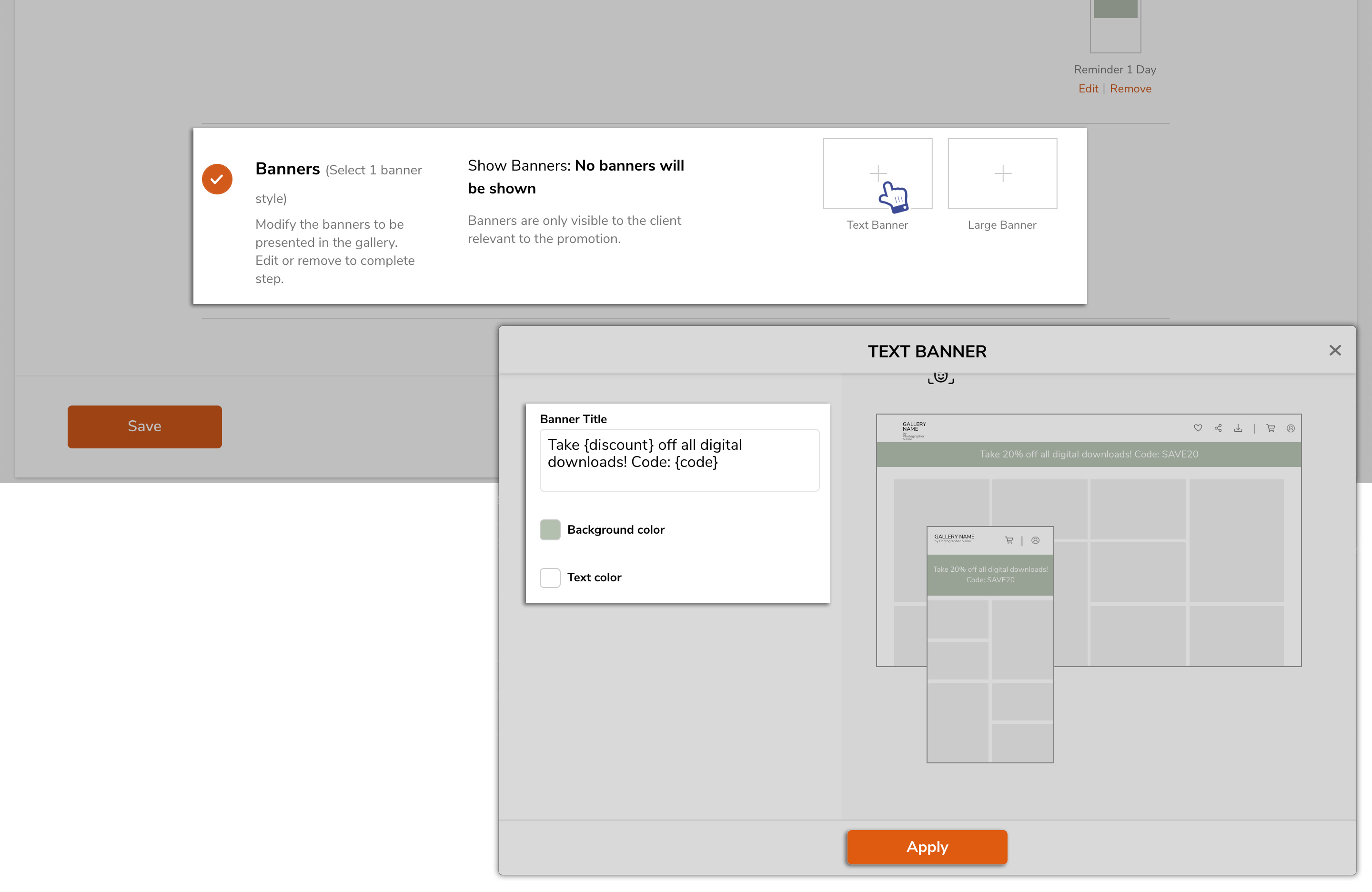Click Remove under Reminder 1 Day
The image size is (1372, 892).
coord(1131,88)
